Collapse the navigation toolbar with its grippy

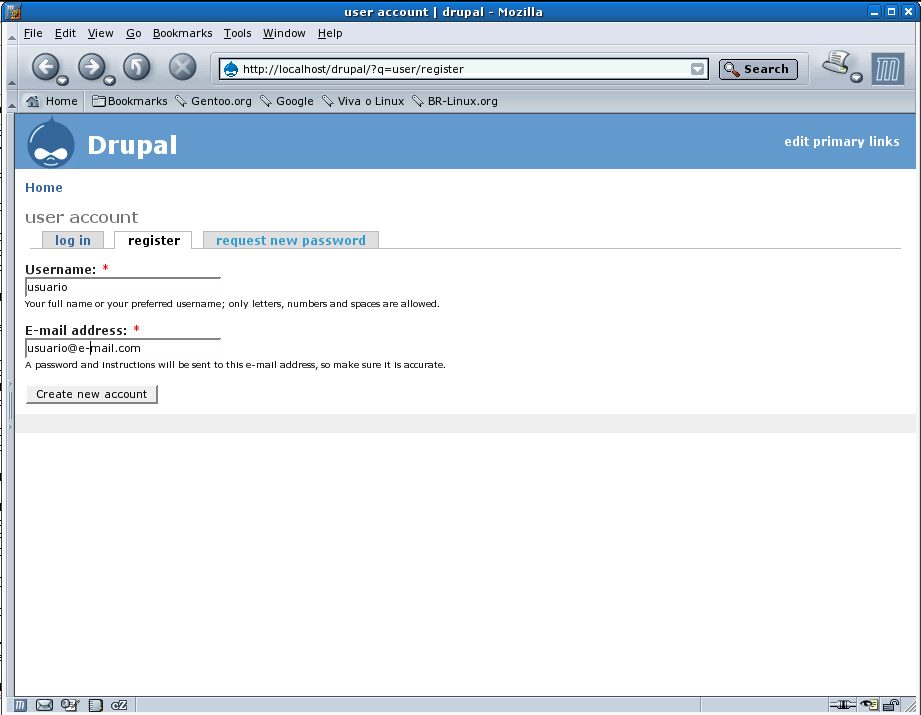(11, 69)
